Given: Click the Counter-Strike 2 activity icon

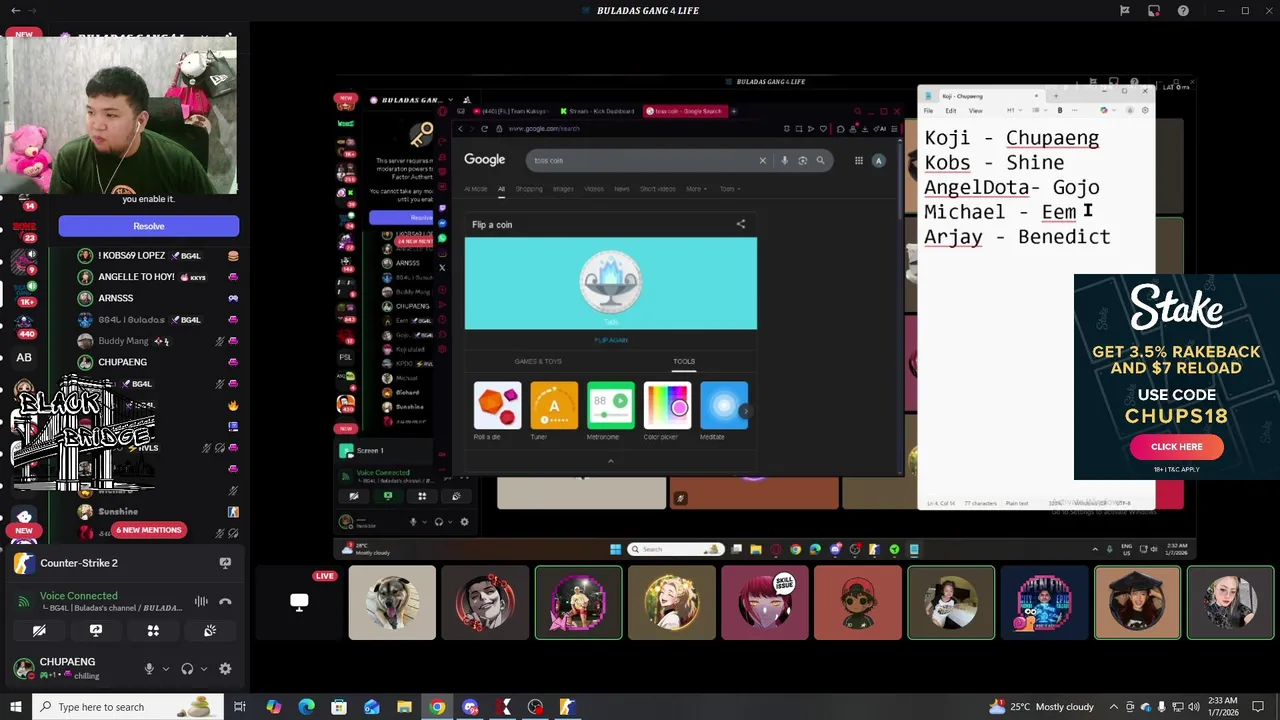Looking at the screenshot, I should coord(24,563).
